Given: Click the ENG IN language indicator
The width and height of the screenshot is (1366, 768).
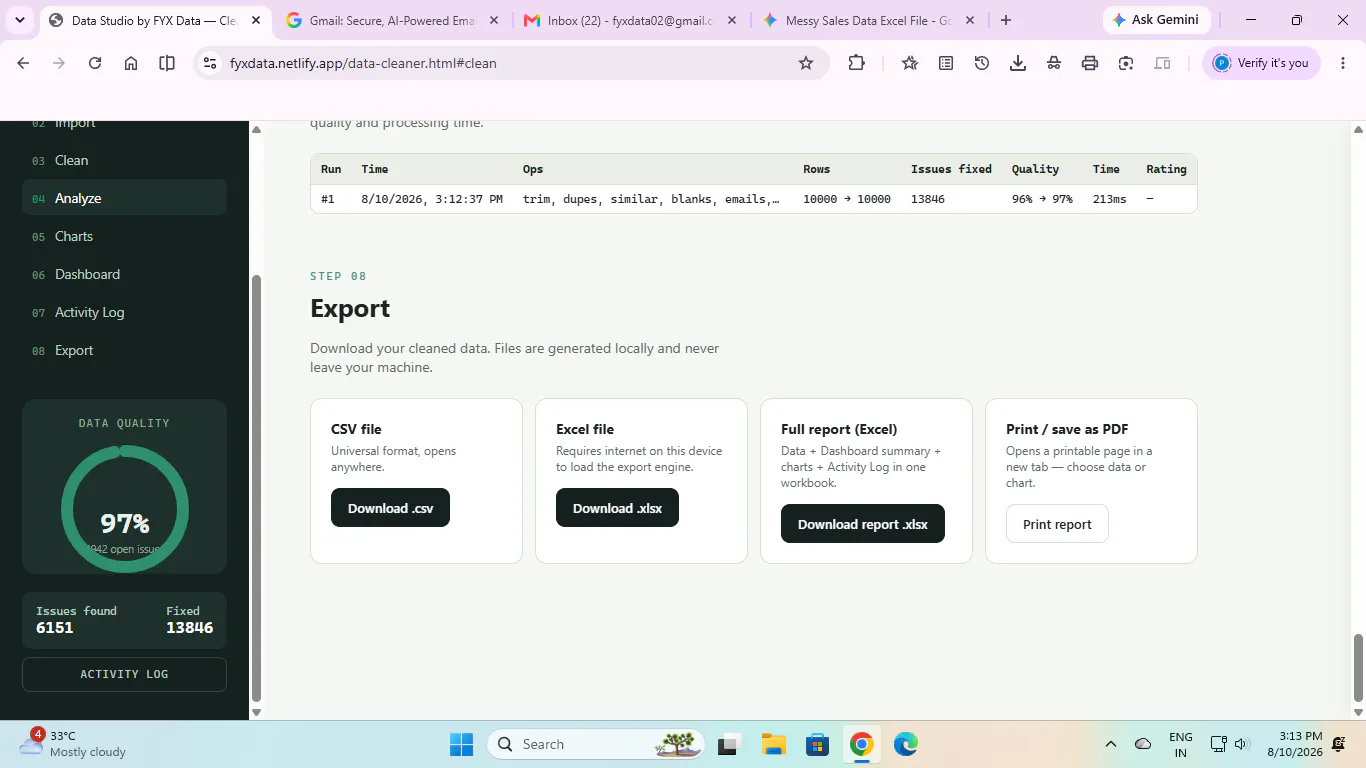Looking at the screenshot, I should (x=1181, y=744).
